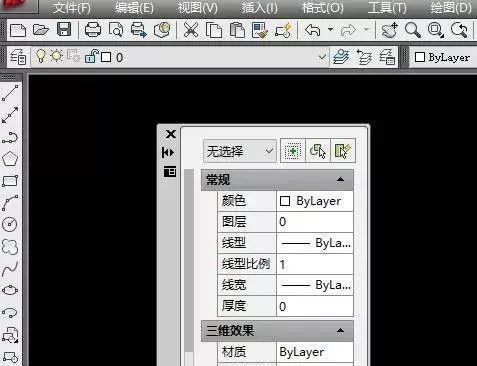Select the Spline tool

10,269
